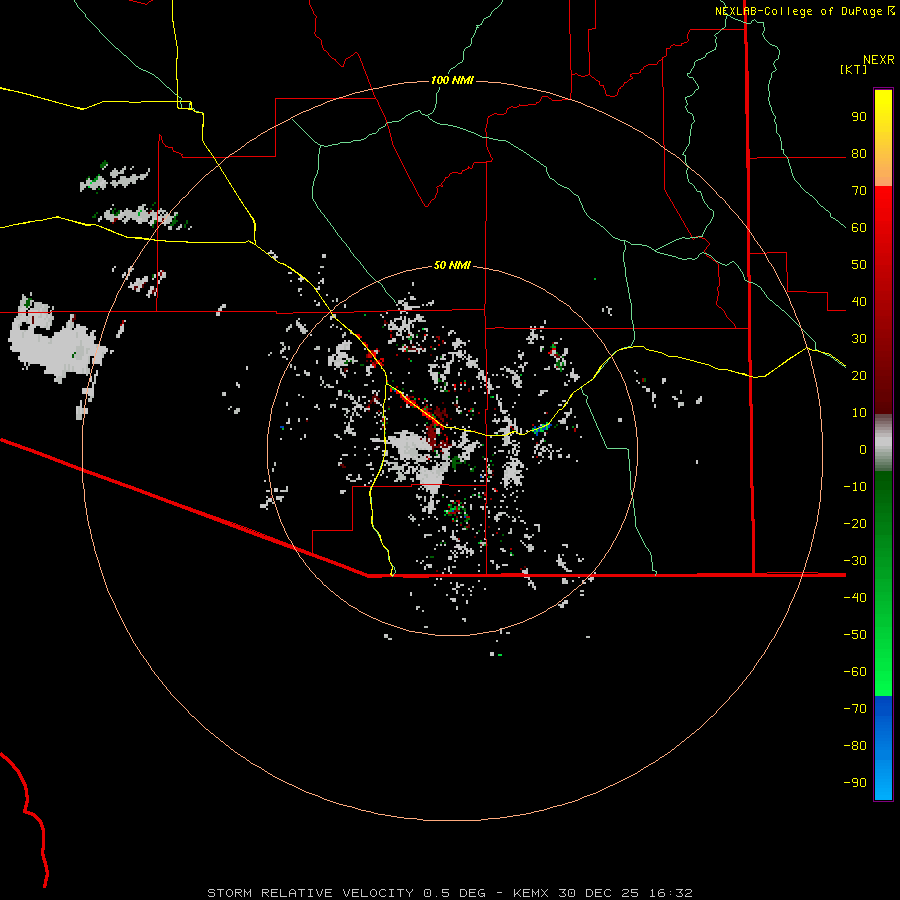Click the 90 value on the velocity scale

click(859, 117)
